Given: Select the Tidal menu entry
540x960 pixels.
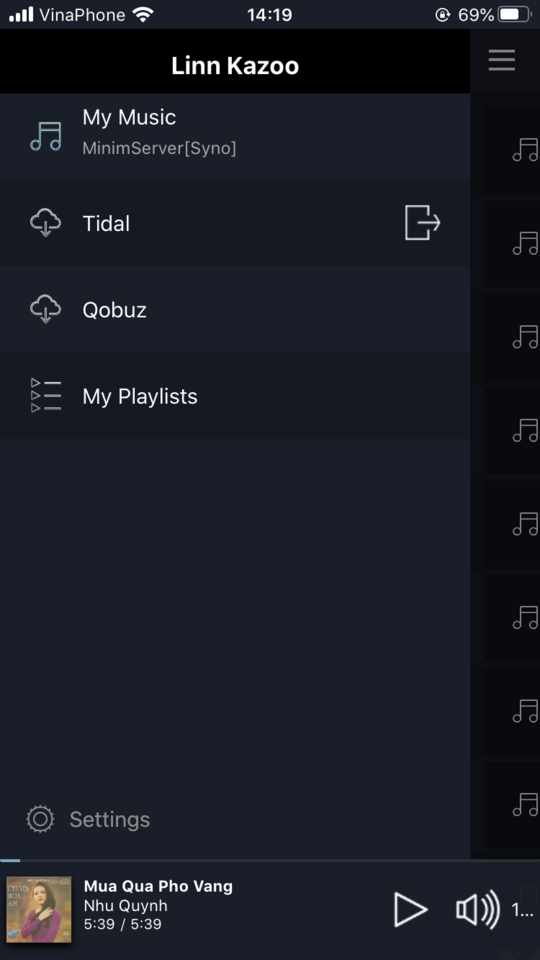Looking at the screenshot, I should tap(235, 223).
